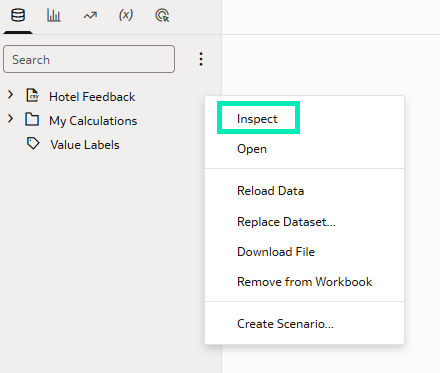Image resolution: width=440 pixels, height=373 pixels.
Task: Open the Analytics trend line tab
Action: 90,15
